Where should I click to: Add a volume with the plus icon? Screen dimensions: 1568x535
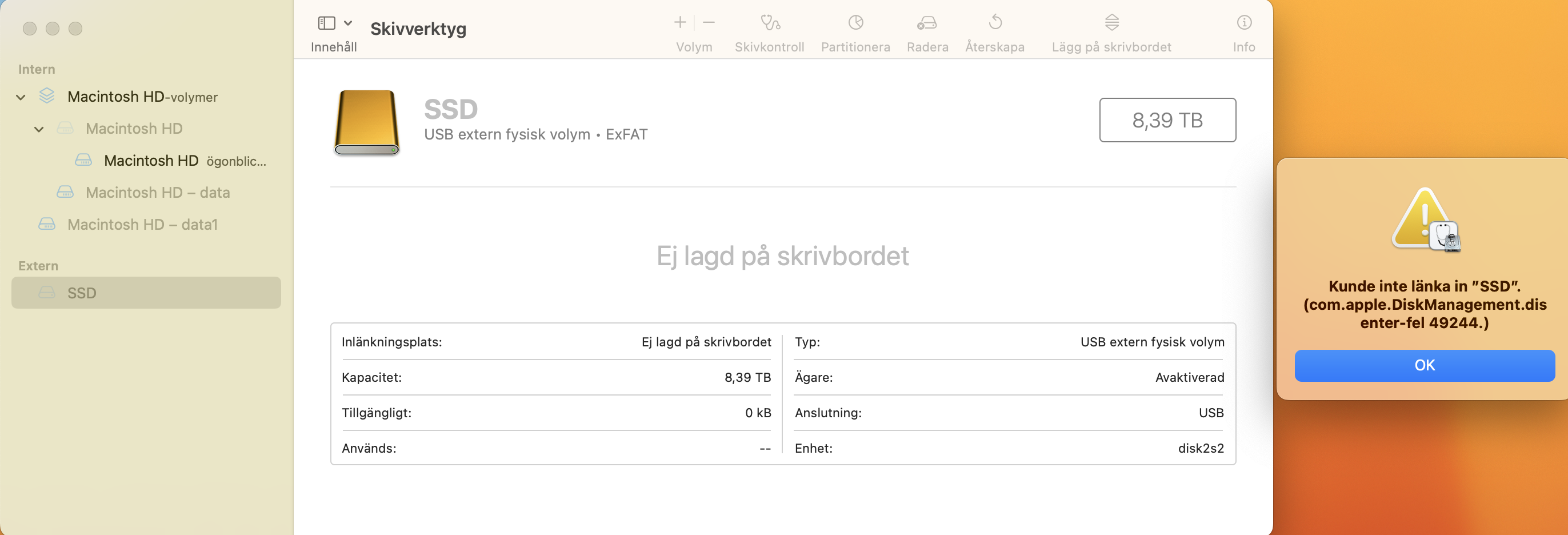pos(680,22)
